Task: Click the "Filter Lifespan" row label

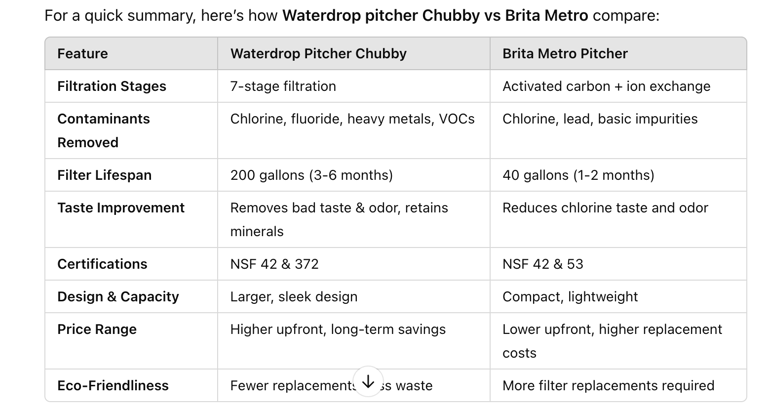Action: pos(104,175)
